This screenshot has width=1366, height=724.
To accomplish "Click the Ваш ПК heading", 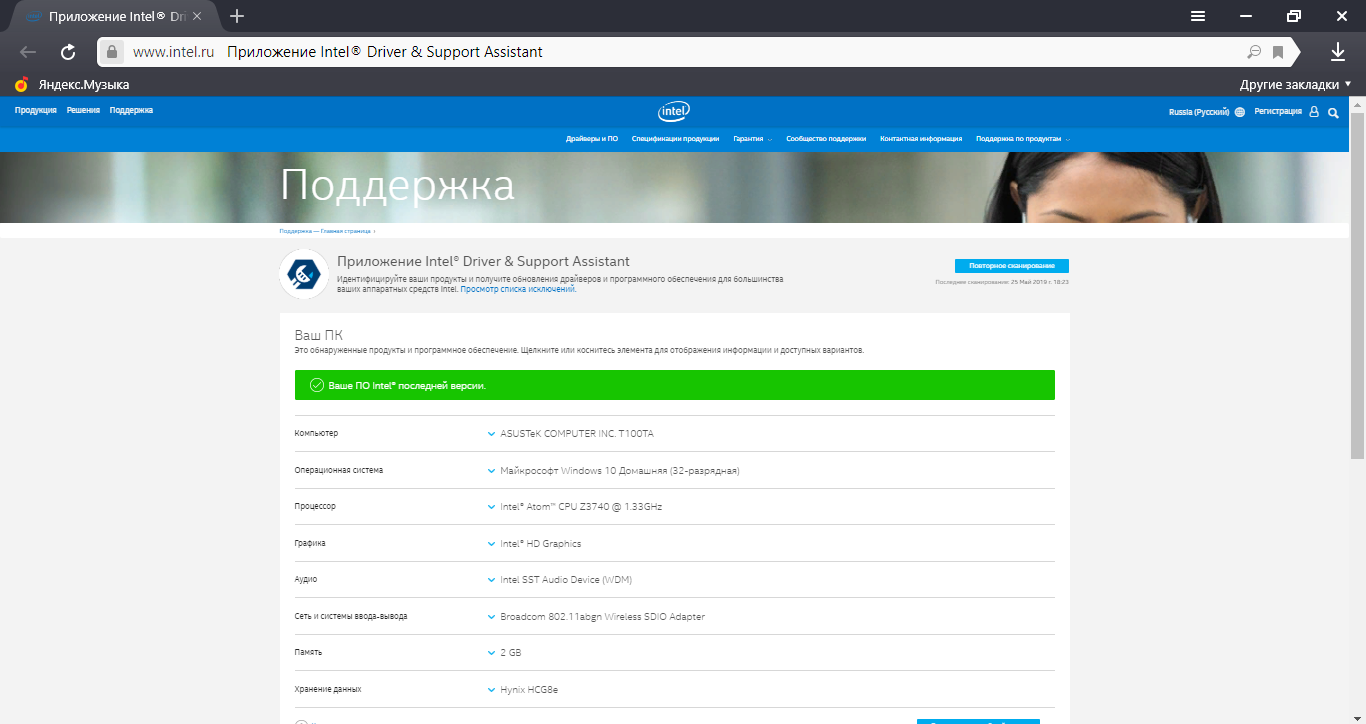I will [x=318, y=334].
